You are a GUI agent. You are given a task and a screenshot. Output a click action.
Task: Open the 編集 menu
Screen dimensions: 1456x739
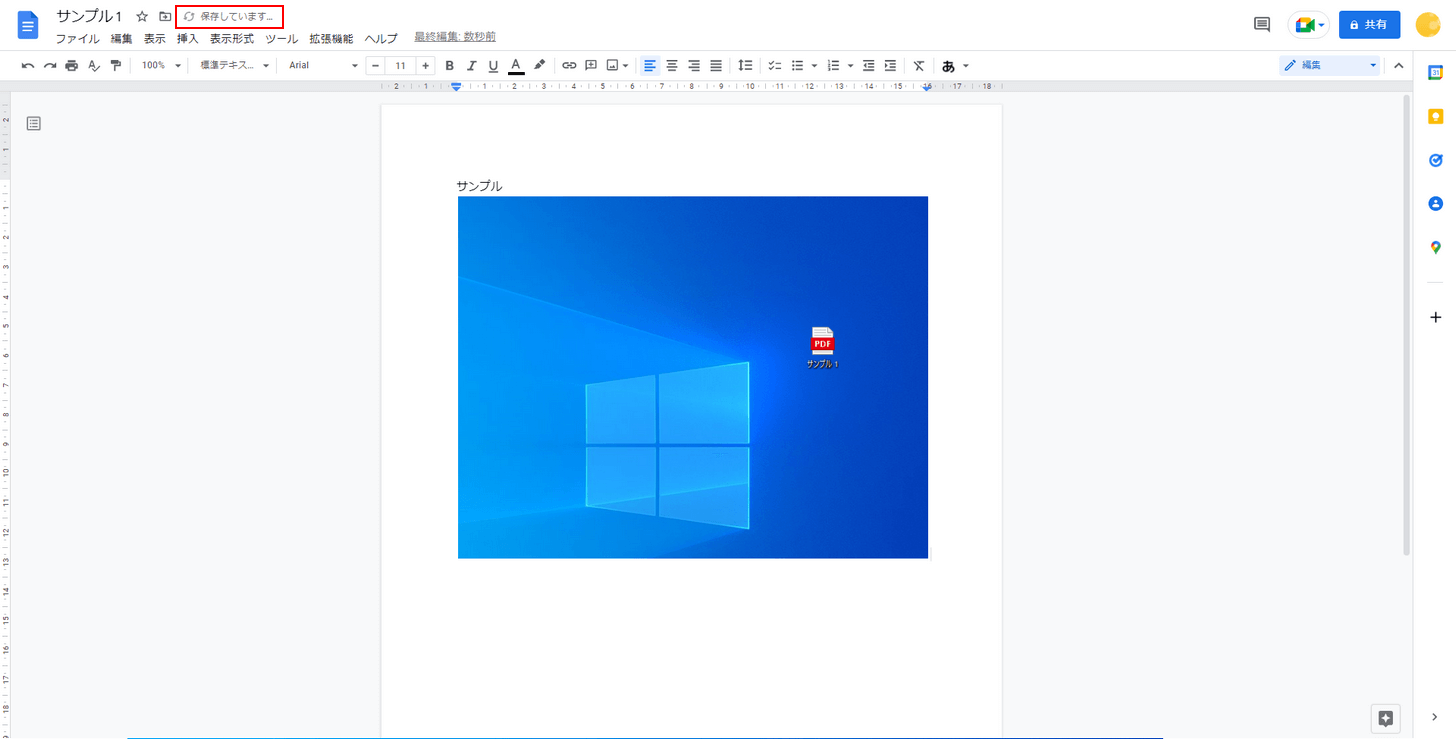[122, 39]
